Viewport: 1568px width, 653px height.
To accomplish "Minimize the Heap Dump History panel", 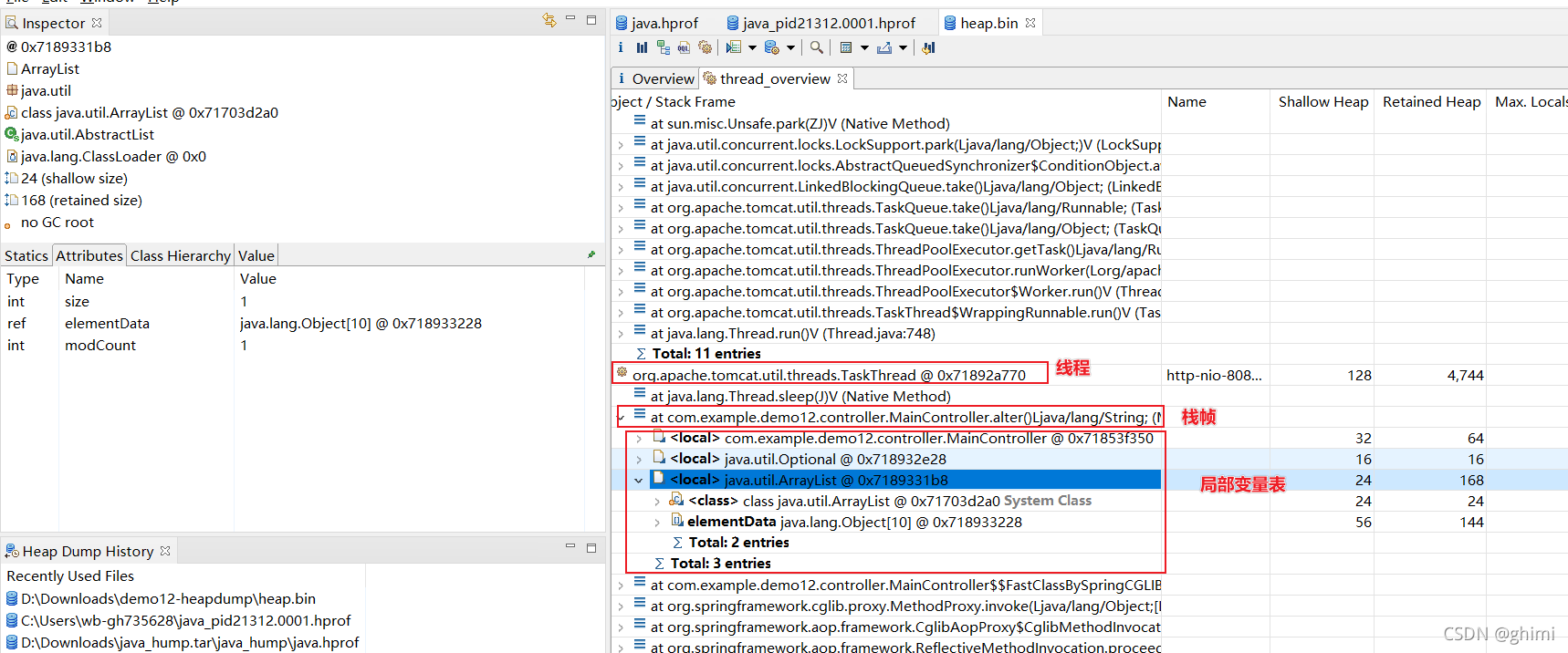I will [x=570, y=546].
